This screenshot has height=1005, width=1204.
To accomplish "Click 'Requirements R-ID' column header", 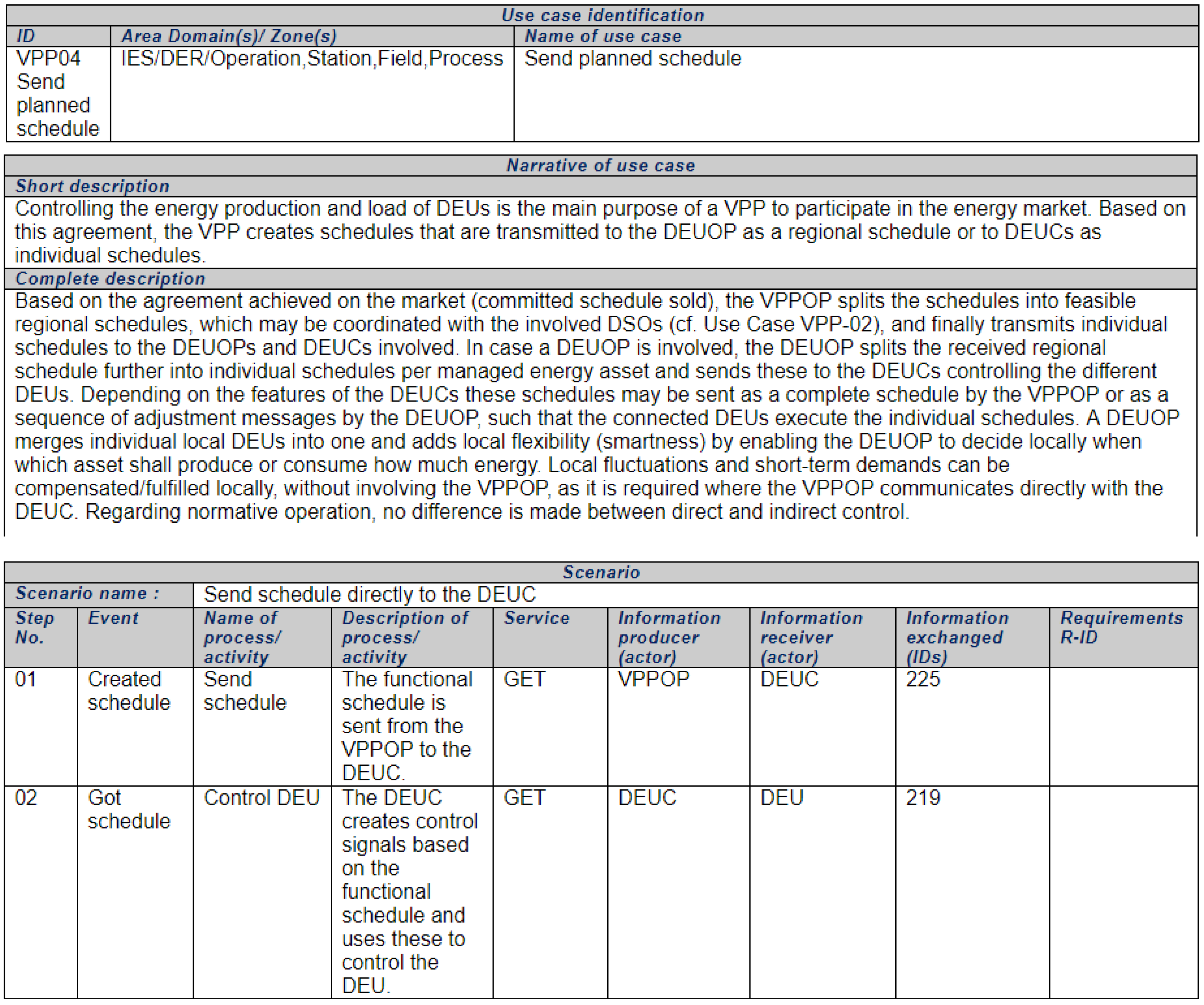I will coord(1121,628).
